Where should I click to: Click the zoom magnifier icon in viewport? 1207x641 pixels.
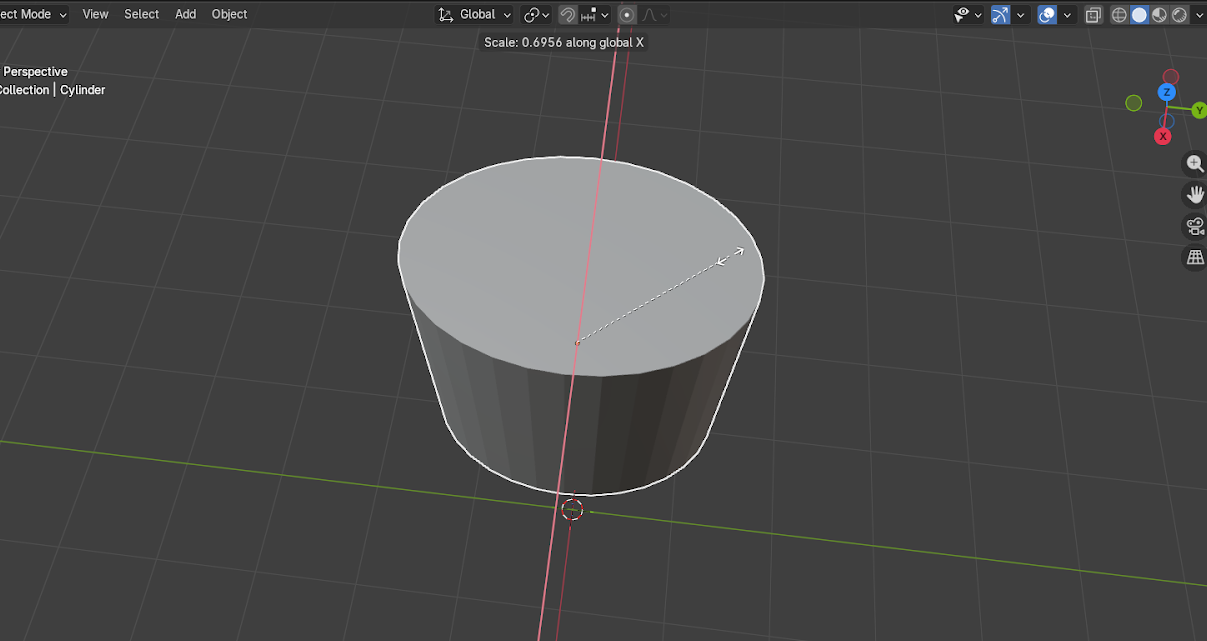pos(1194,164)
